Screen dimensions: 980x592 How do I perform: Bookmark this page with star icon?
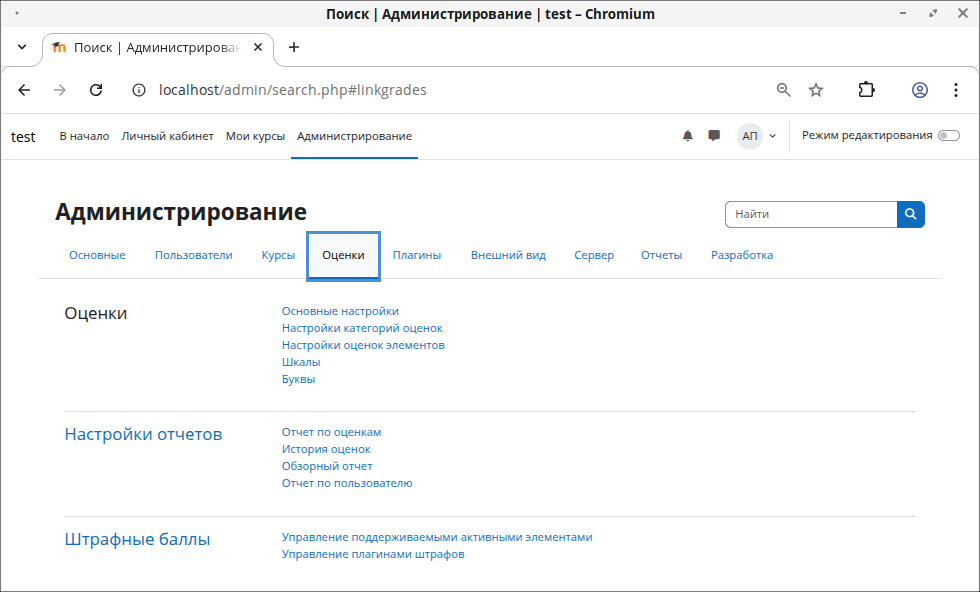(816, 90)
